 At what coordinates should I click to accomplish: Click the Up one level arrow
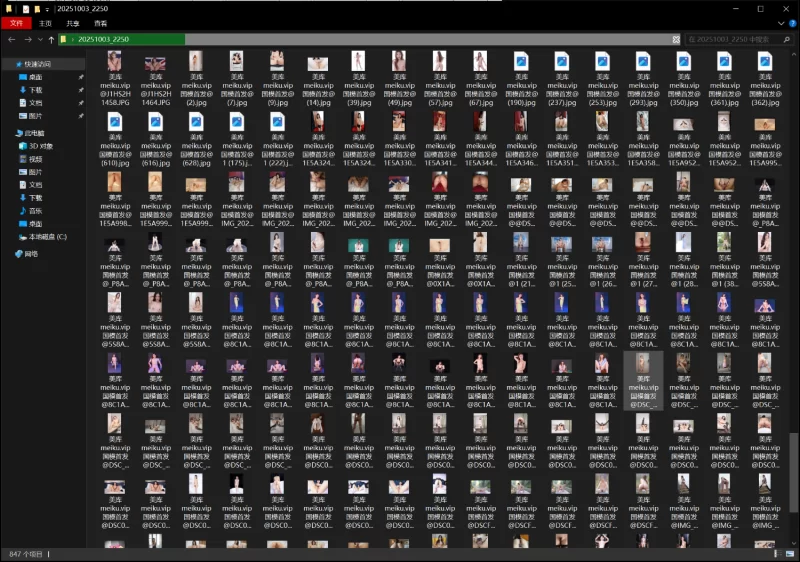click(x=51, y=40)
